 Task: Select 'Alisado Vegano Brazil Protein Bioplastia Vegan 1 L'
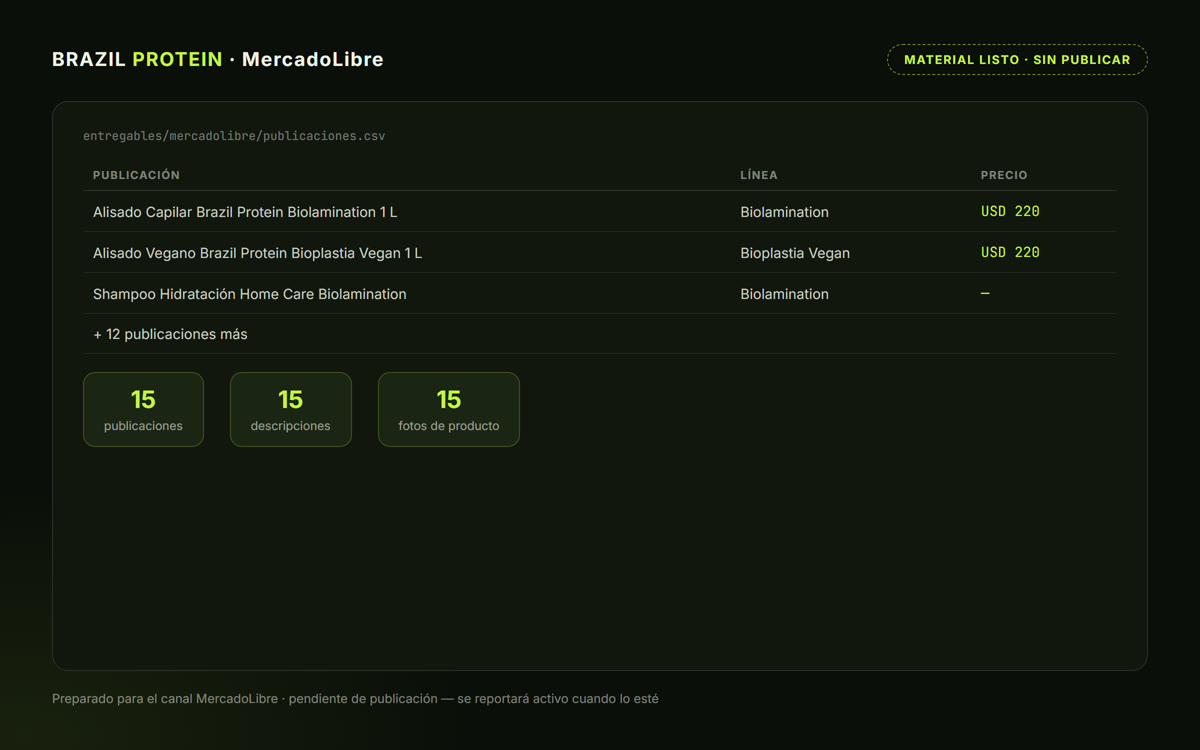(x=257, y=253)
